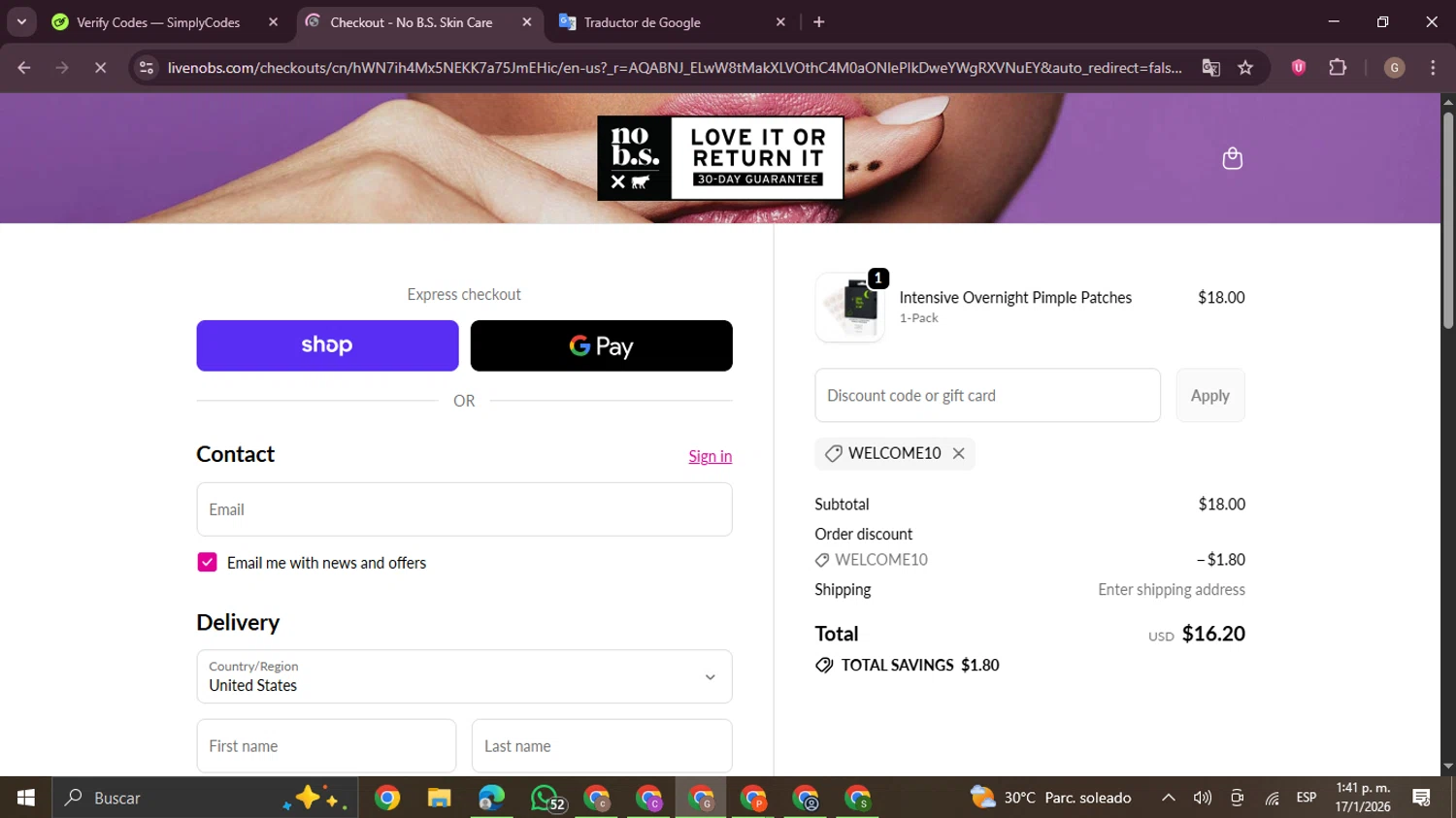
Task: Go forward to next page
Action: tap(62, 67)
